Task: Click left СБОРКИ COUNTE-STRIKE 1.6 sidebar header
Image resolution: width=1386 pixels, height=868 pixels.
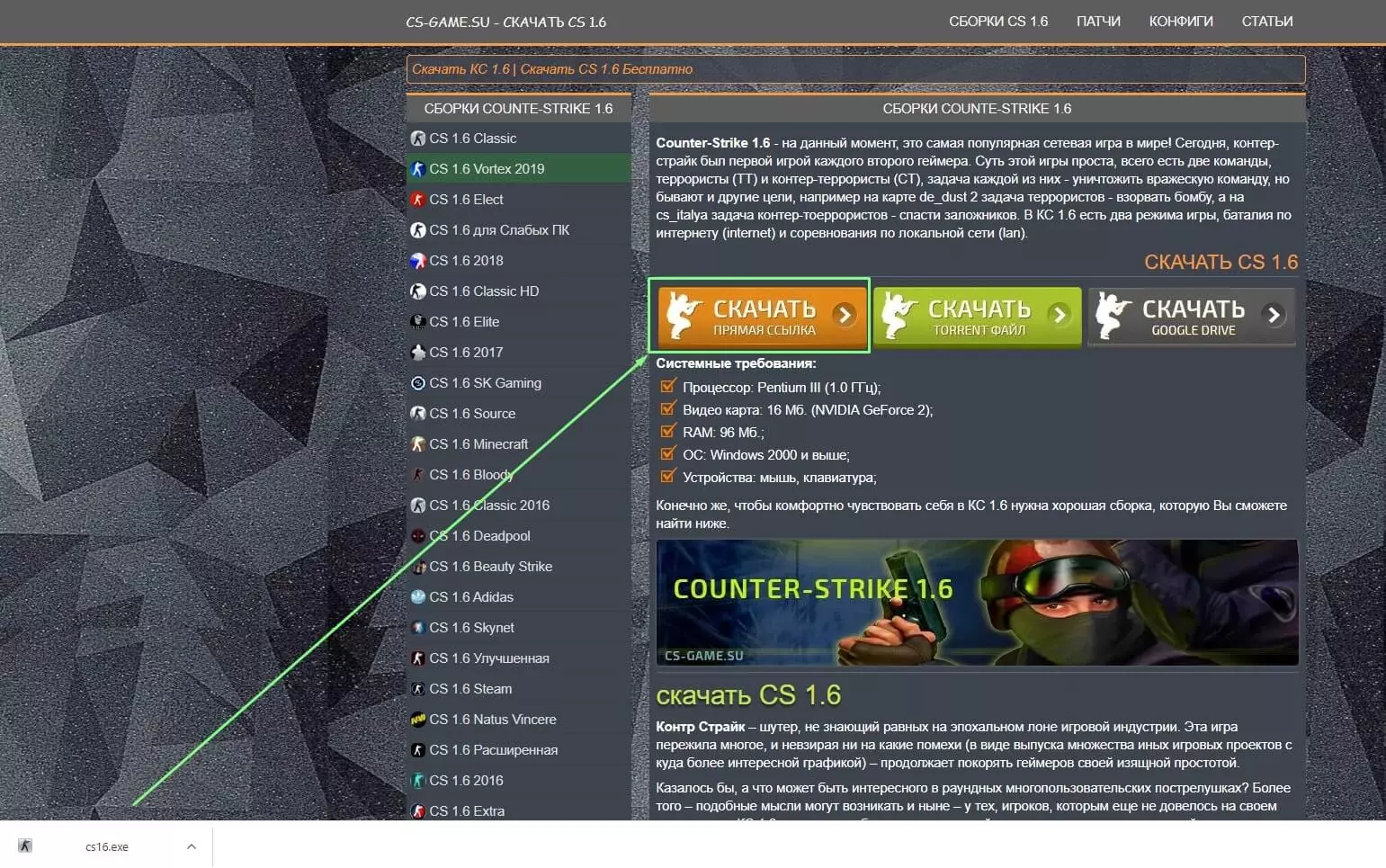Action: [518, 109]
